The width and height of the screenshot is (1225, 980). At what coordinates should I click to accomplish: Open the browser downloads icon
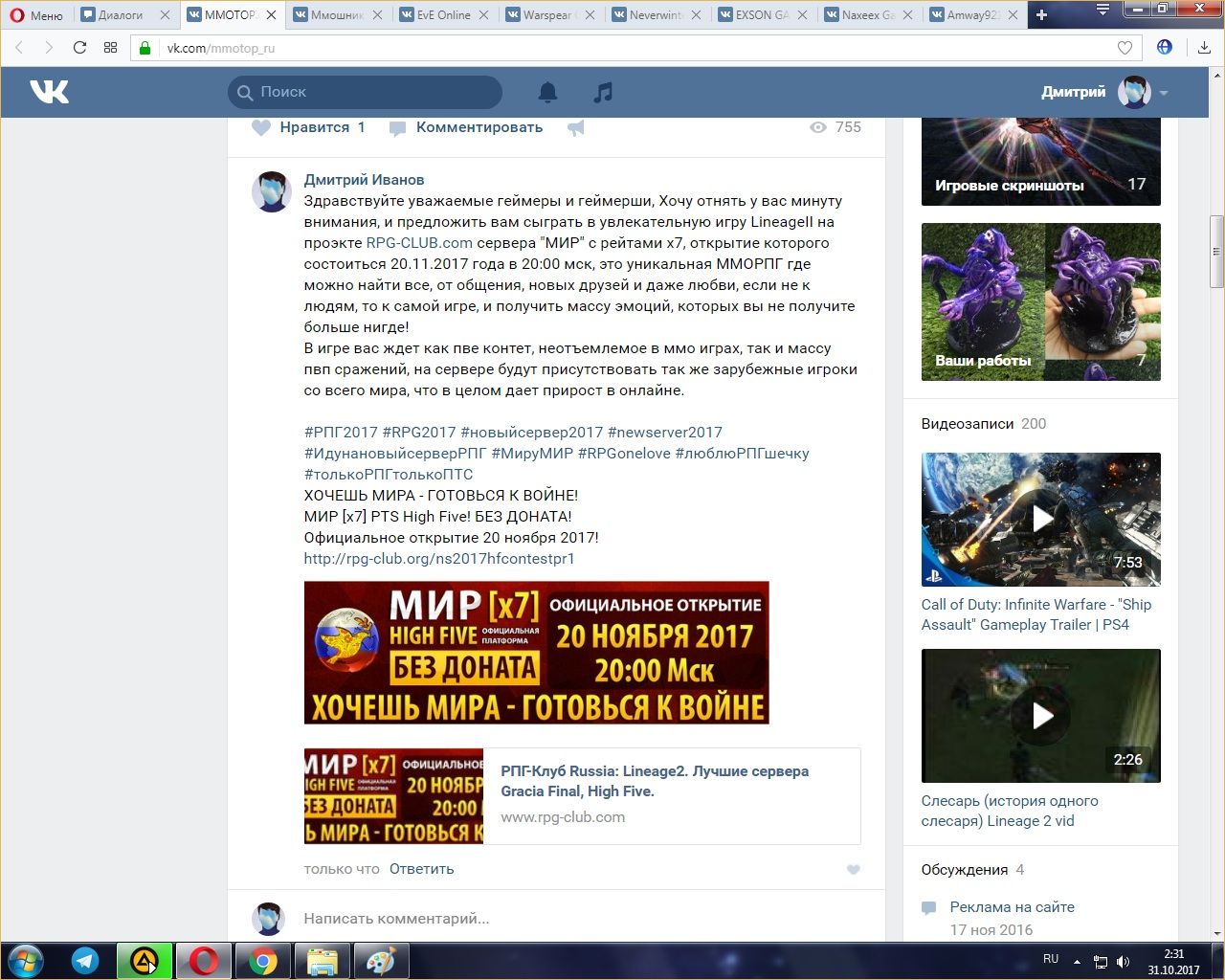1204,48
